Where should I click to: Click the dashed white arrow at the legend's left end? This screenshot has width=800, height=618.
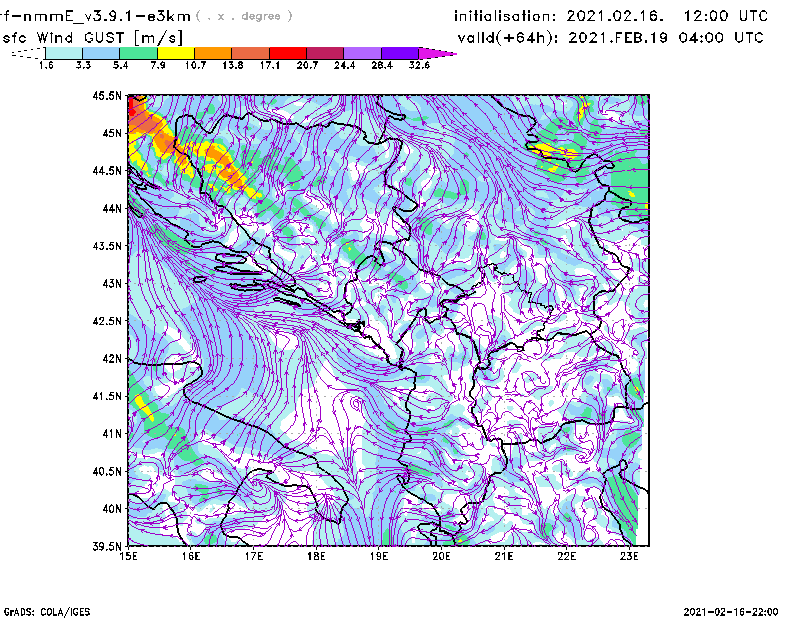[26, 53]
